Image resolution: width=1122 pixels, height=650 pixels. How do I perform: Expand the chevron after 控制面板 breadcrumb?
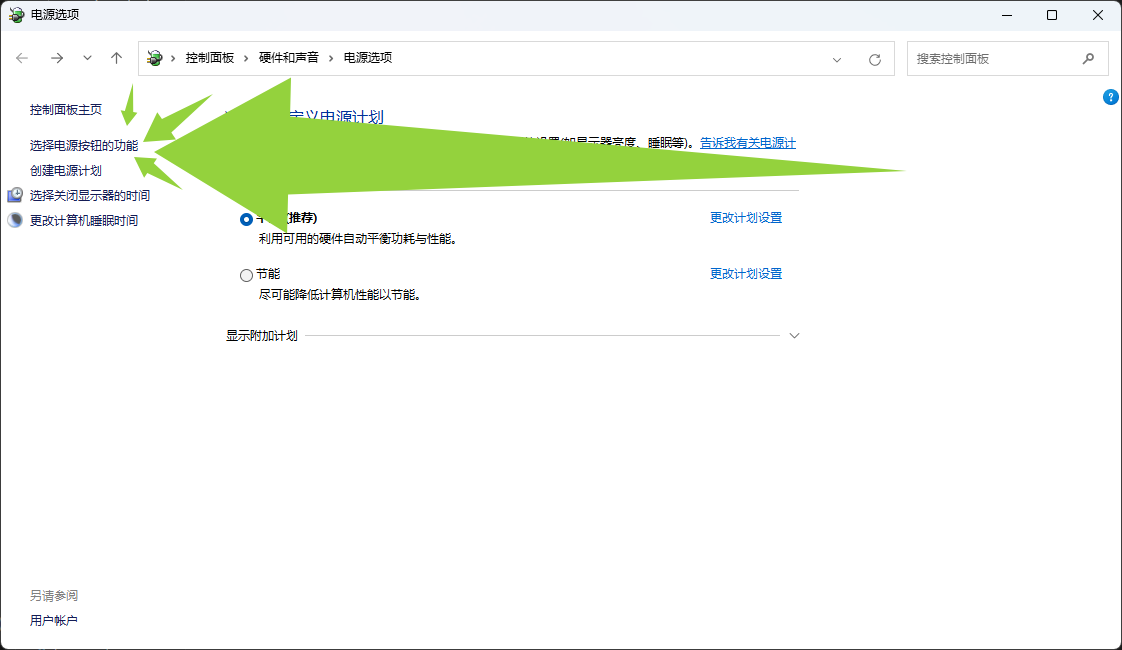coord(246,58)
